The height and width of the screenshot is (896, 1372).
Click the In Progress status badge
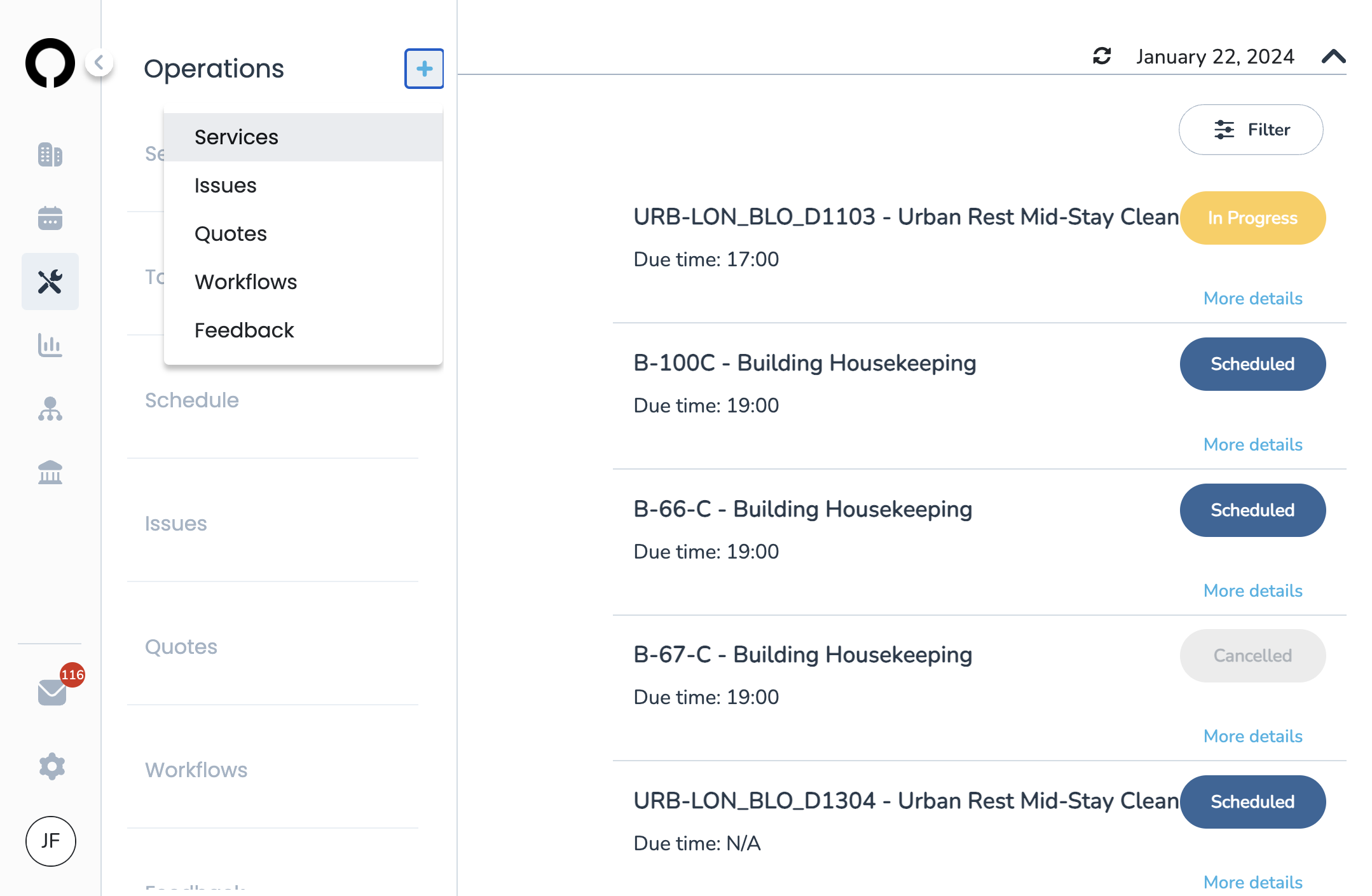coord(1252,218)
